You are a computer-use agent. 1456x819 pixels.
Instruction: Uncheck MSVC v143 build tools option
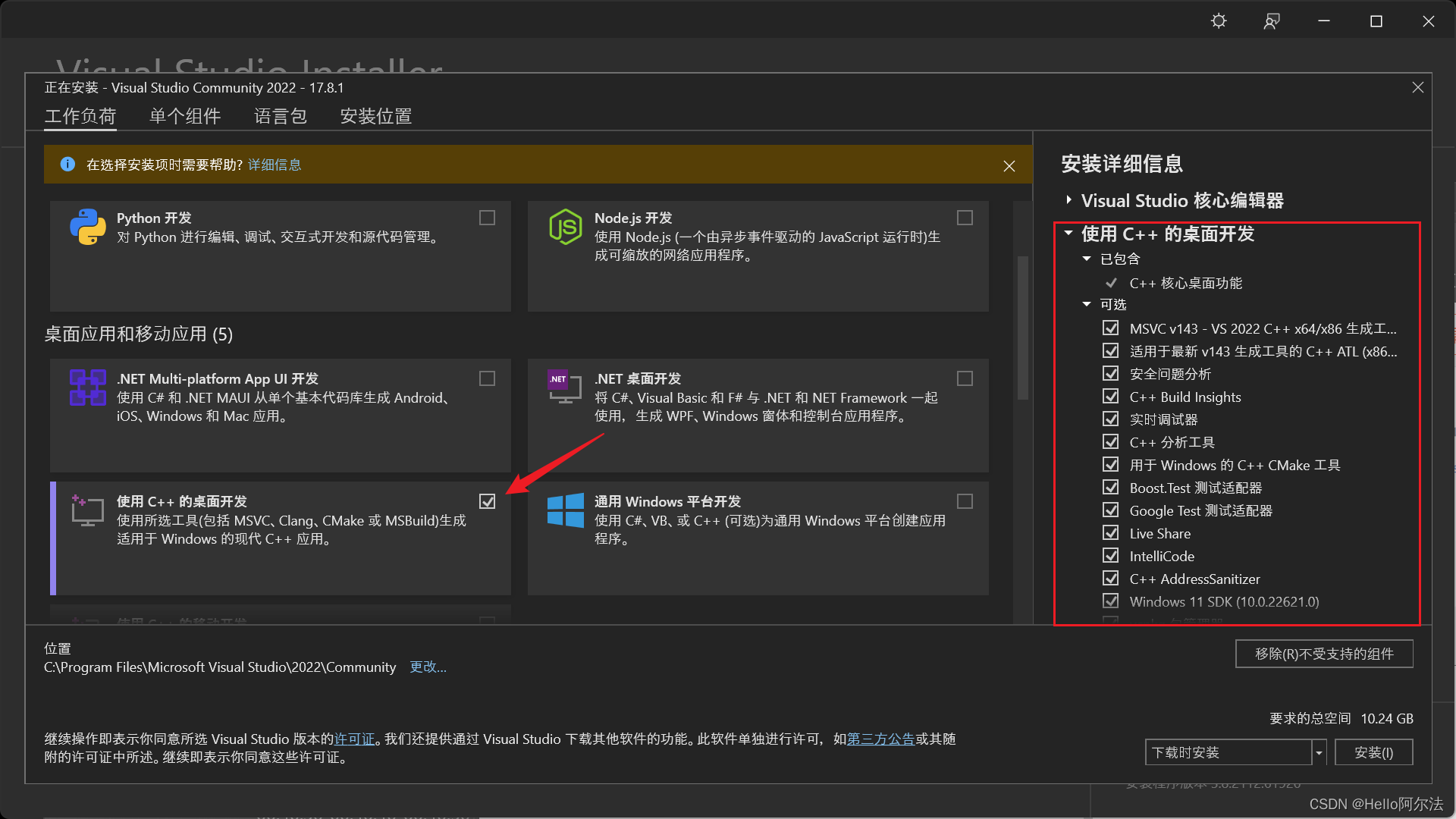click(1111, 328)
